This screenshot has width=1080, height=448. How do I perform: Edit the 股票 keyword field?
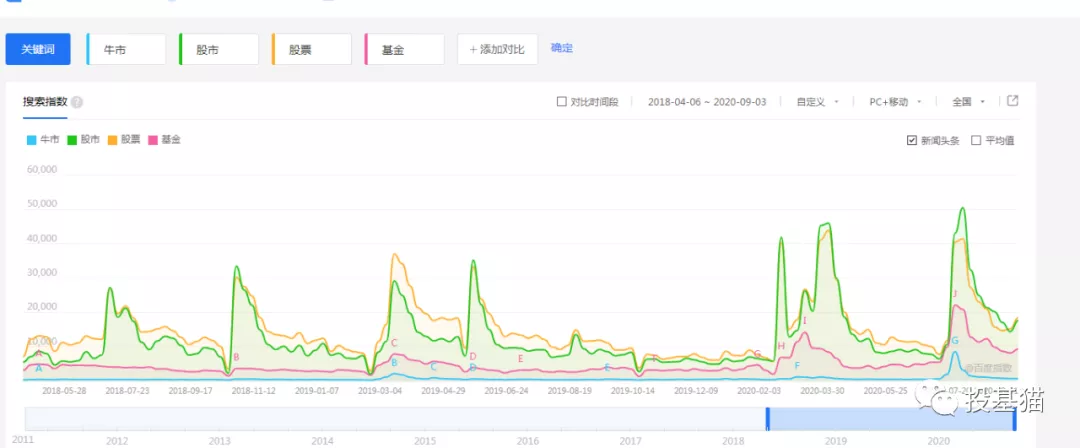tap(312, 50)
